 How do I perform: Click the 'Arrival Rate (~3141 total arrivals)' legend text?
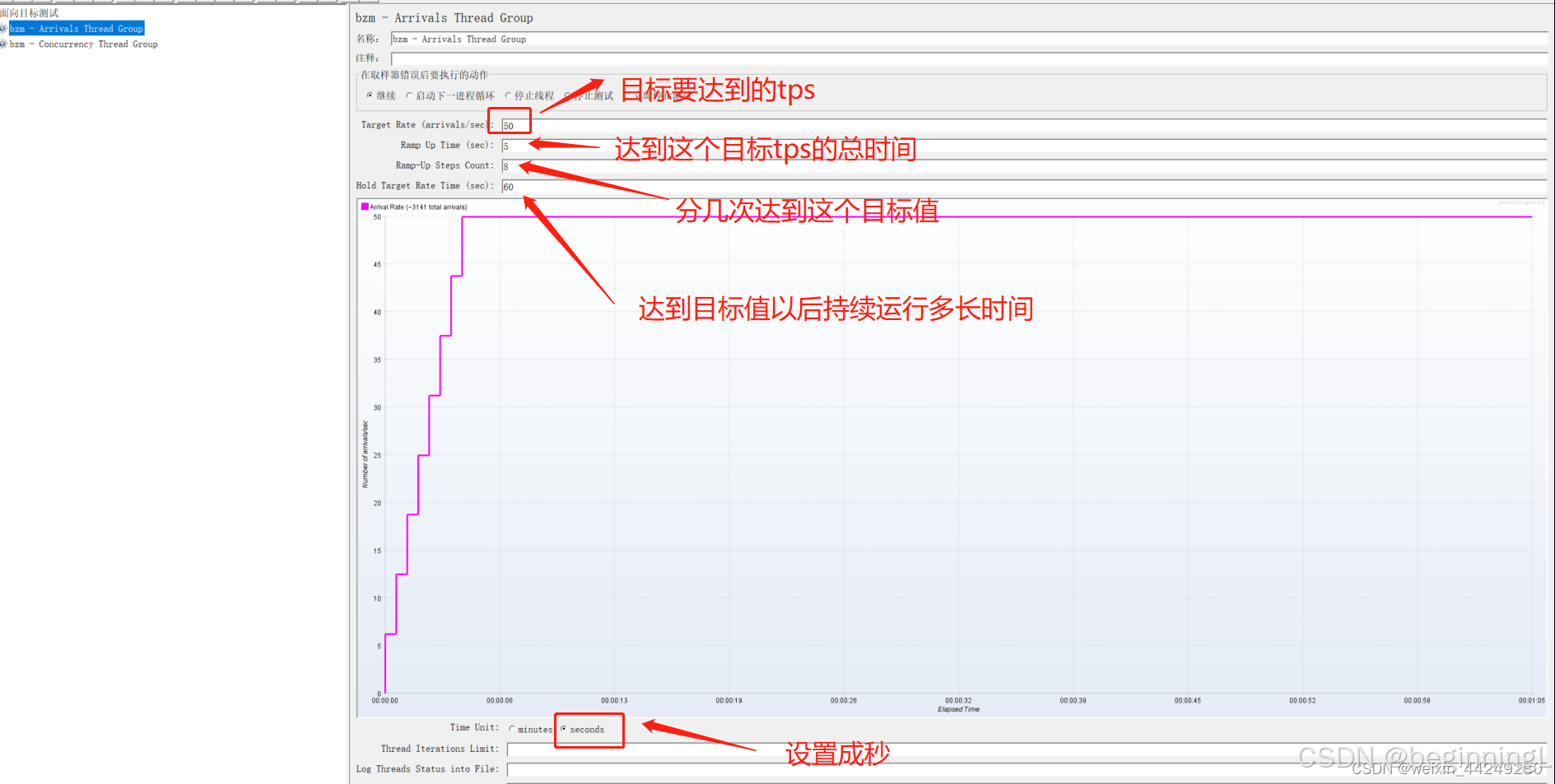[x=418, y=207]
